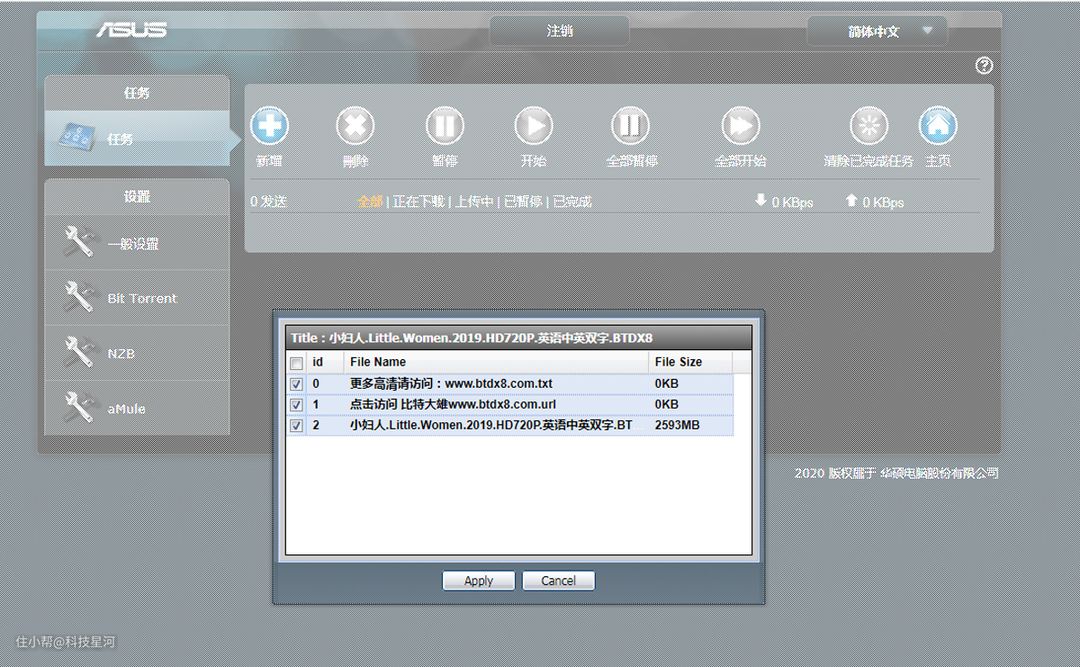Show only 已完成 (Completed) tasks
This screenshot has height=667, width=1080.
[x=572, y=202]
